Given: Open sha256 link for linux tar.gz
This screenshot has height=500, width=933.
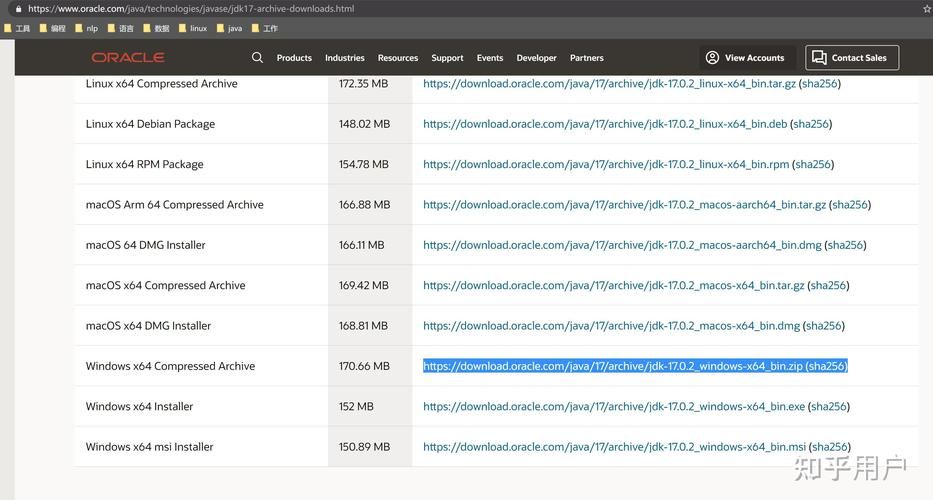Looking at the screenshot, I should (x=819, y=84).
